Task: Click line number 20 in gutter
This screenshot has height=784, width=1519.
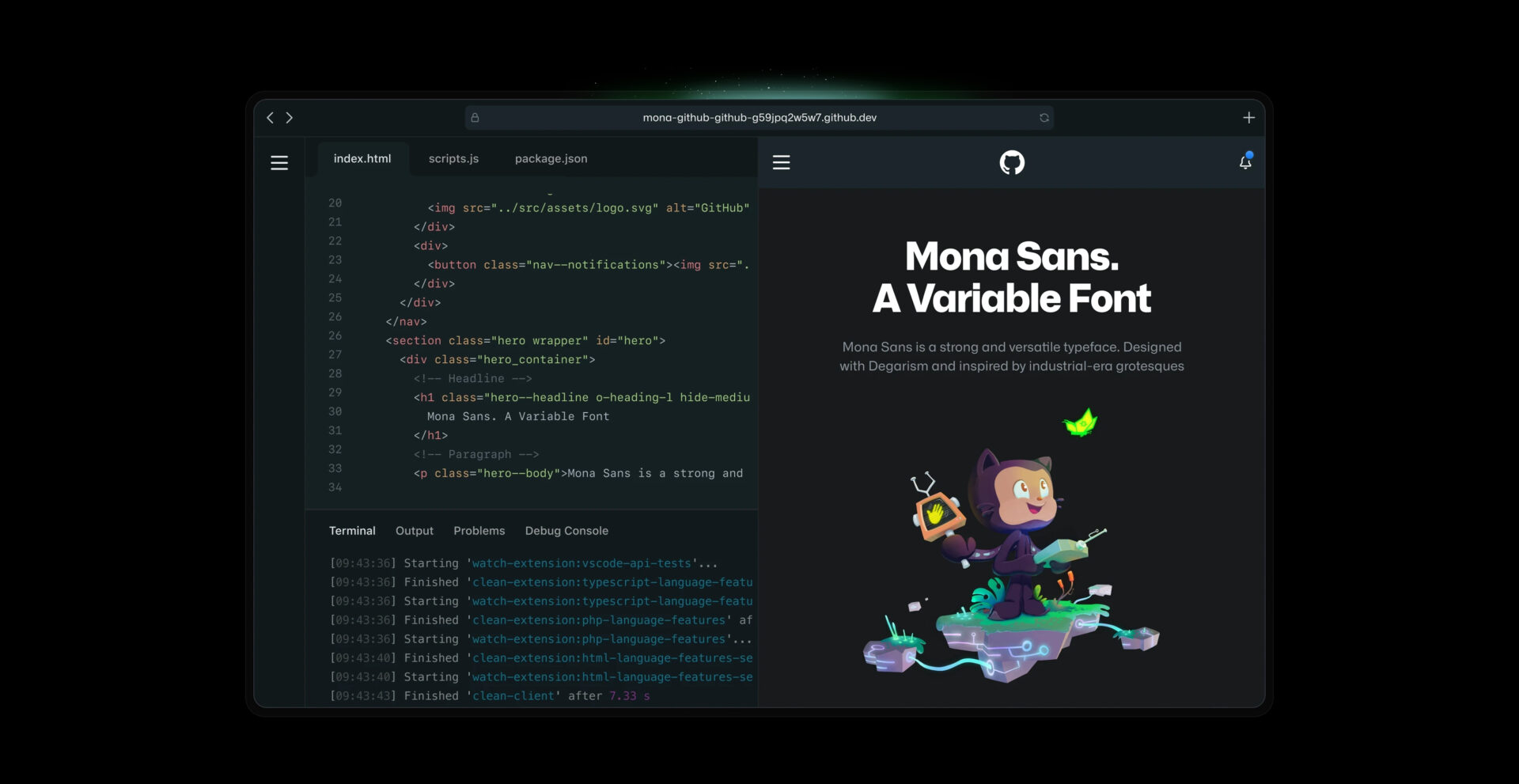Action: pos(335,203)
